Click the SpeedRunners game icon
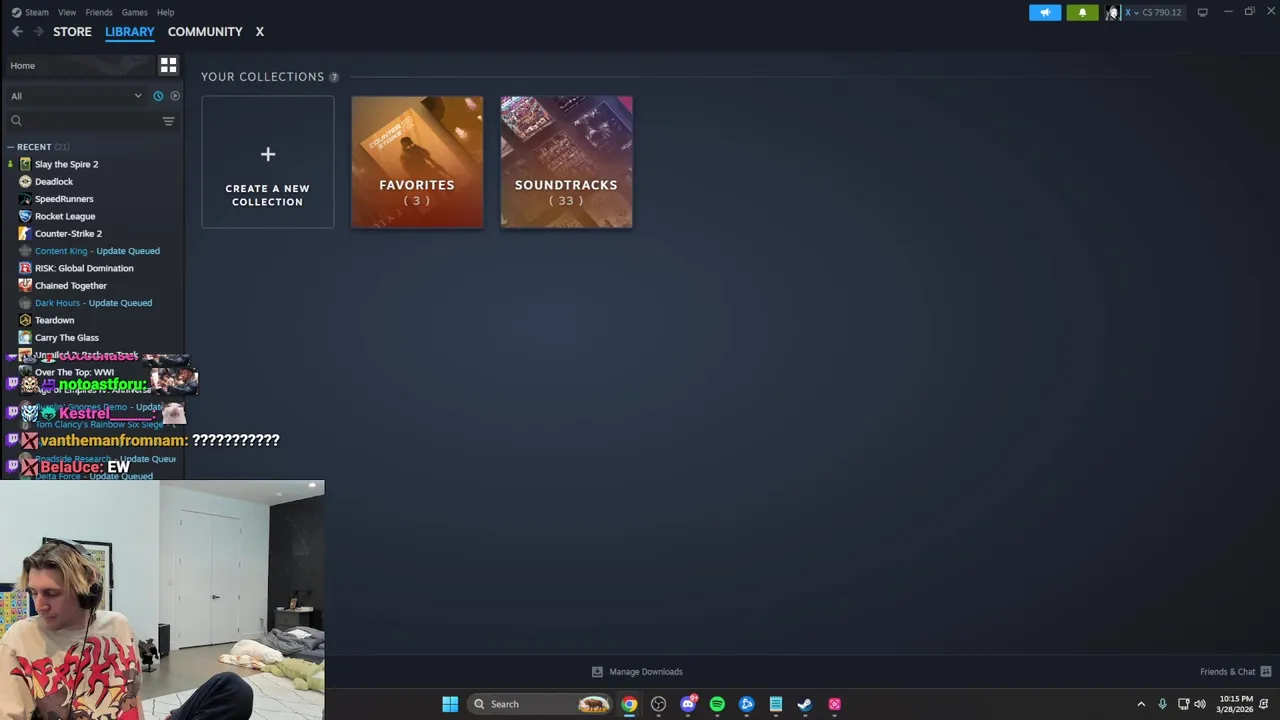Image resolution: width=1280 pixels, height=720 pixels. coord(25,199)
